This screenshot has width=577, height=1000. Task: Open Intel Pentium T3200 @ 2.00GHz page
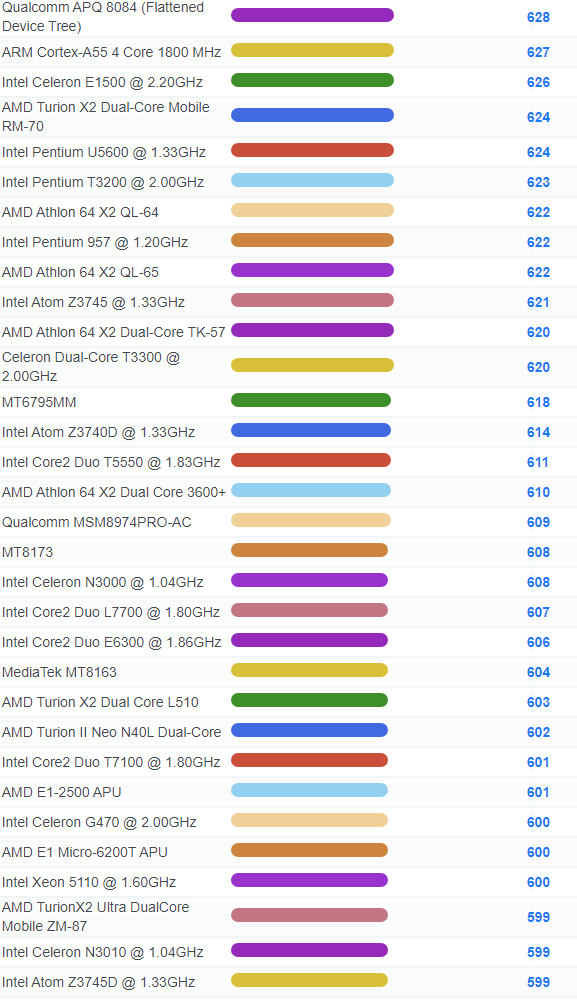pyautogui.click(x=103, y=182)
